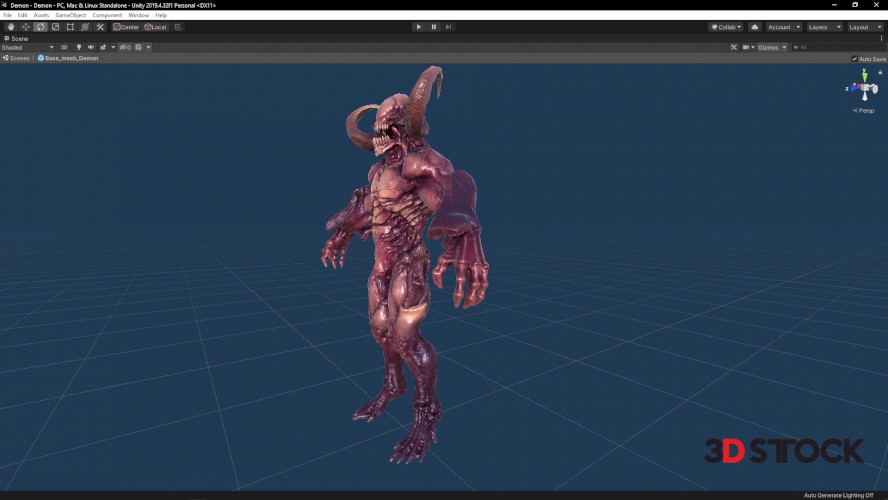This screenshot has width=888, height=500.
Task: Start Play mode
Action: (x=419, y=27)
